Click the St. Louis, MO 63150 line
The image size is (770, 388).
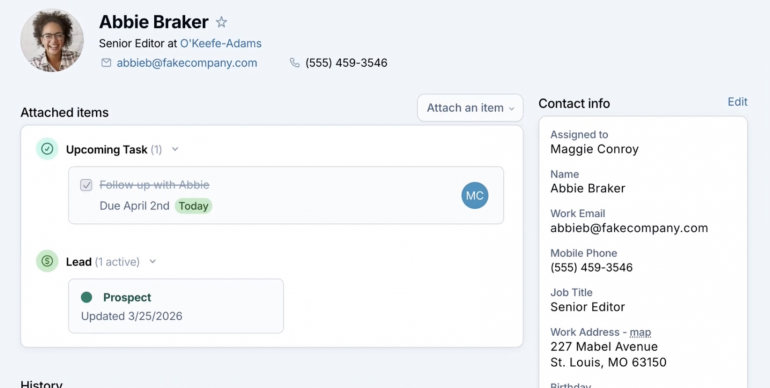(x=608, y=362)
